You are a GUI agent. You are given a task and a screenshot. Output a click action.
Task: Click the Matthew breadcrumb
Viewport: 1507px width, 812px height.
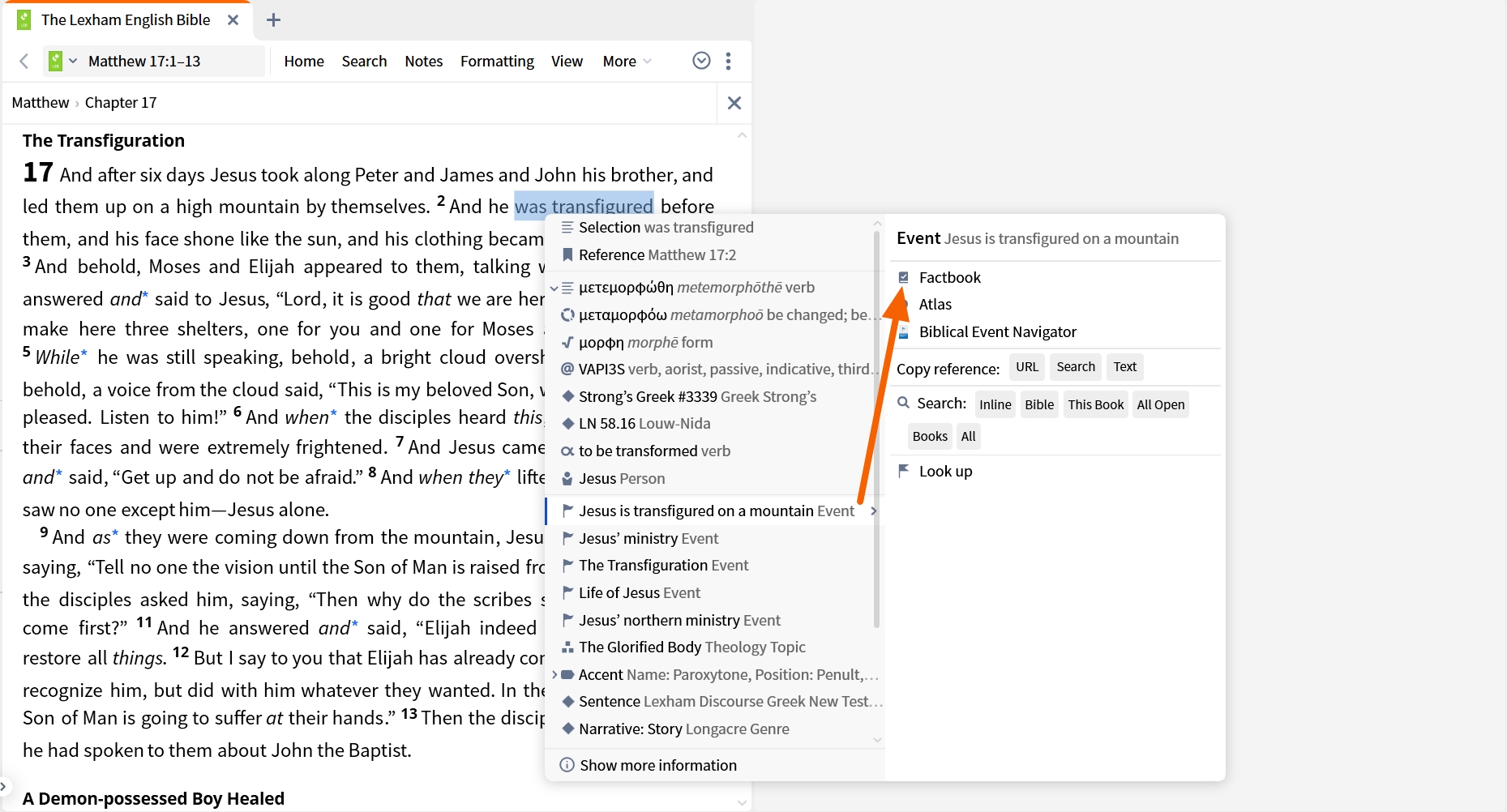tap(41, 102)
